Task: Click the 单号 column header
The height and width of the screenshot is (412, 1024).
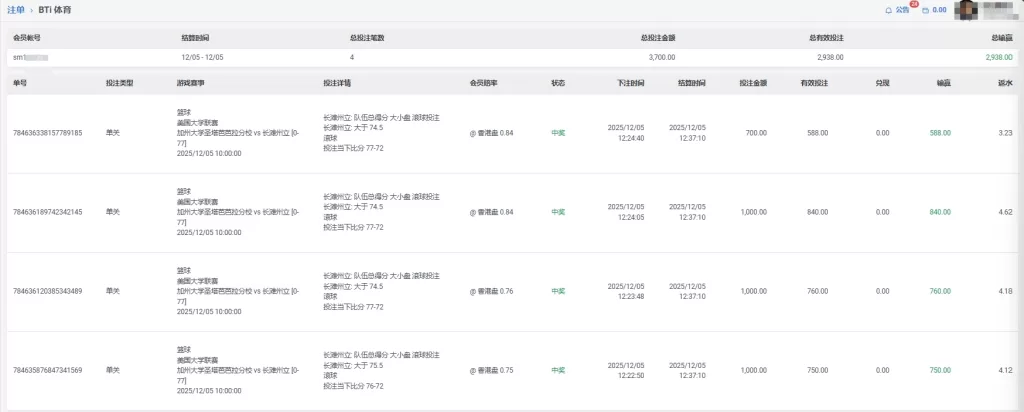Action: [19, 82]
